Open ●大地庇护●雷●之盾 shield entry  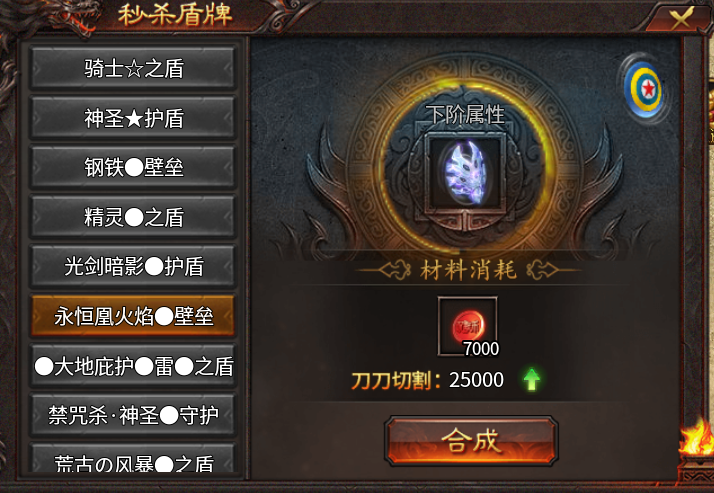click(133, 366)
